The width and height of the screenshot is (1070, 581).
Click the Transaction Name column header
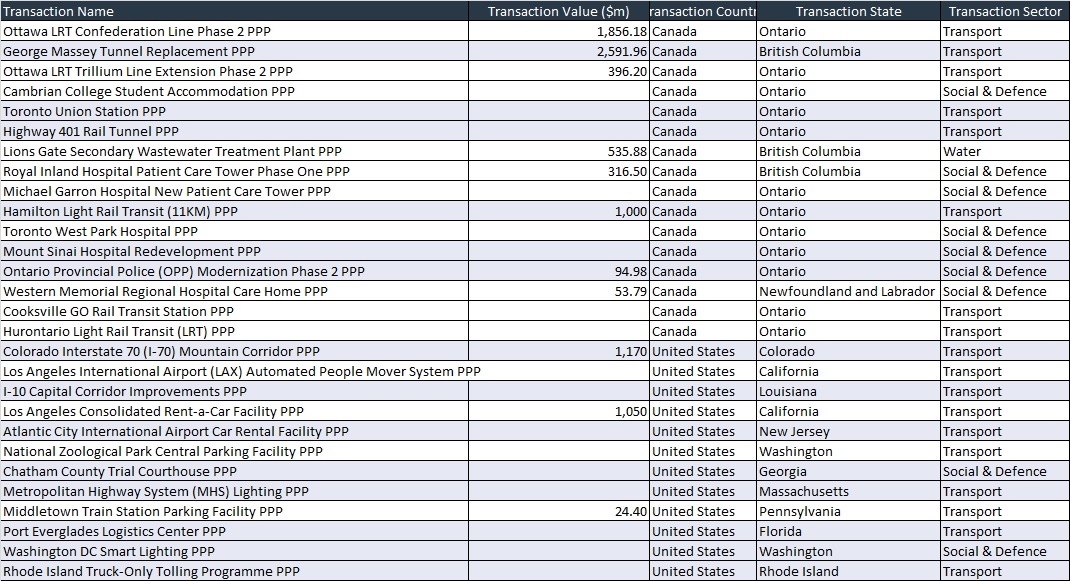coord(234,11)
